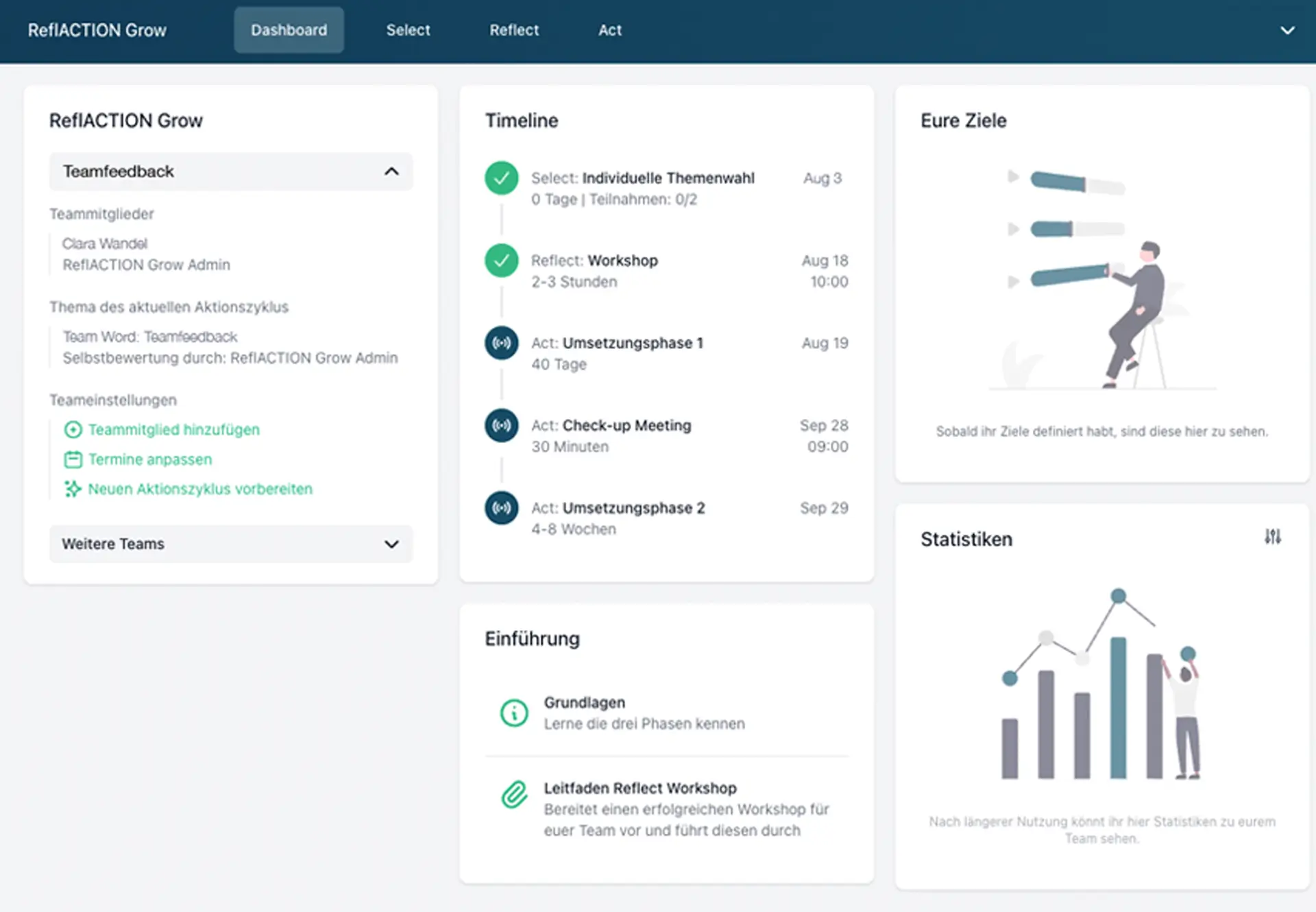Go to the Act tab
The height and width of the screenshot is (912, 1316).
(609, 30)
